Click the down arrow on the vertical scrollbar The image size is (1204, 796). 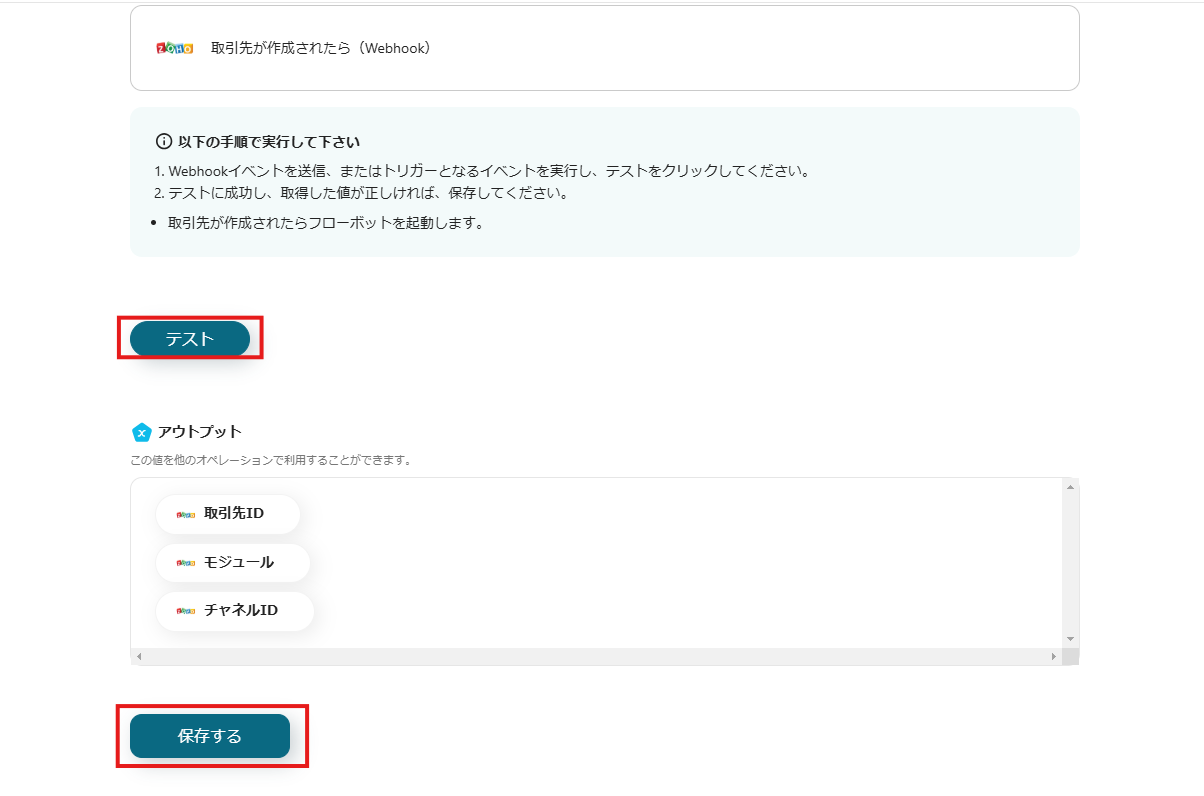point(1070,637)
